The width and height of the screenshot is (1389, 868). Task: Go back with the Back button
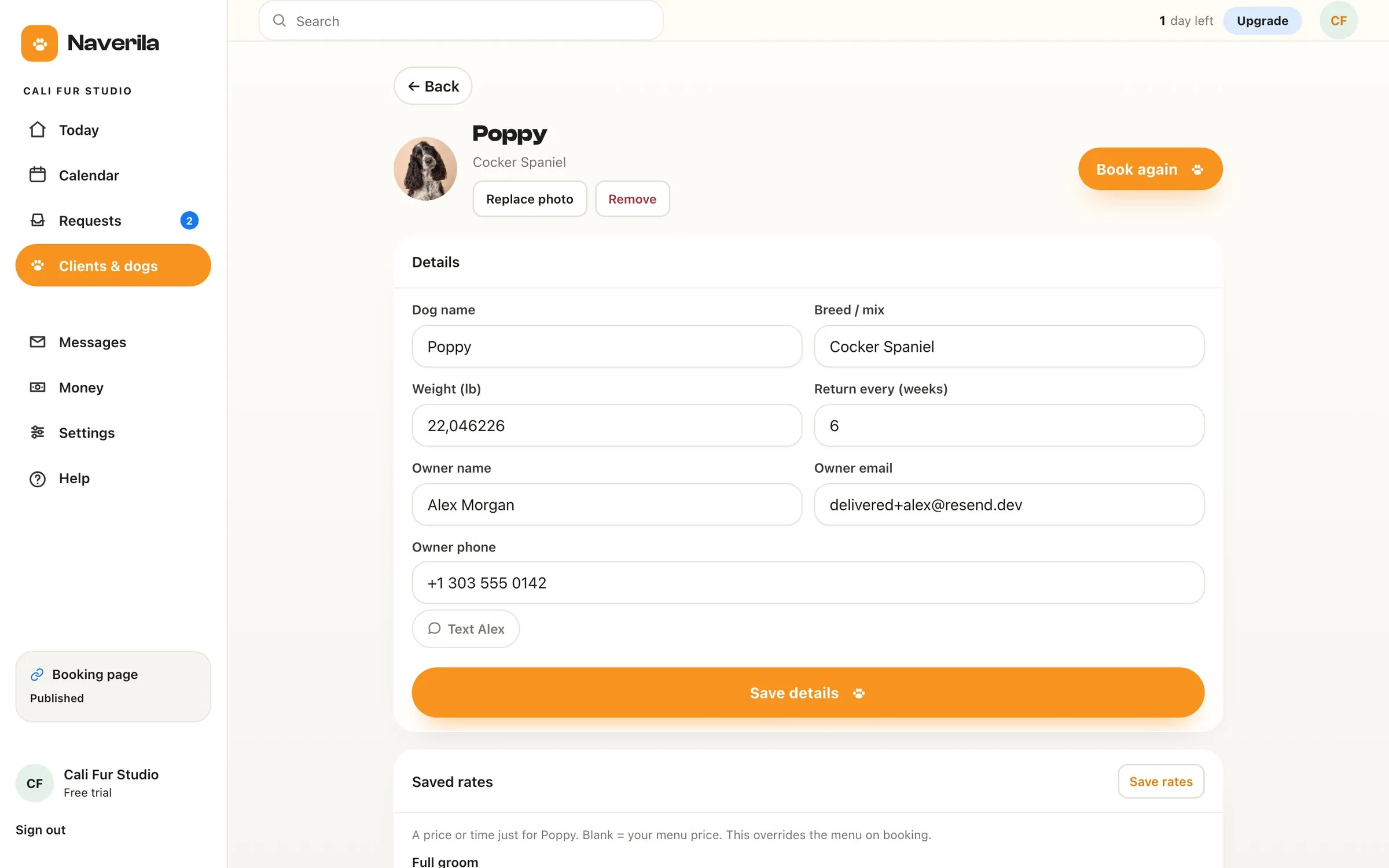pyautogui.click(x=433, y=86)
